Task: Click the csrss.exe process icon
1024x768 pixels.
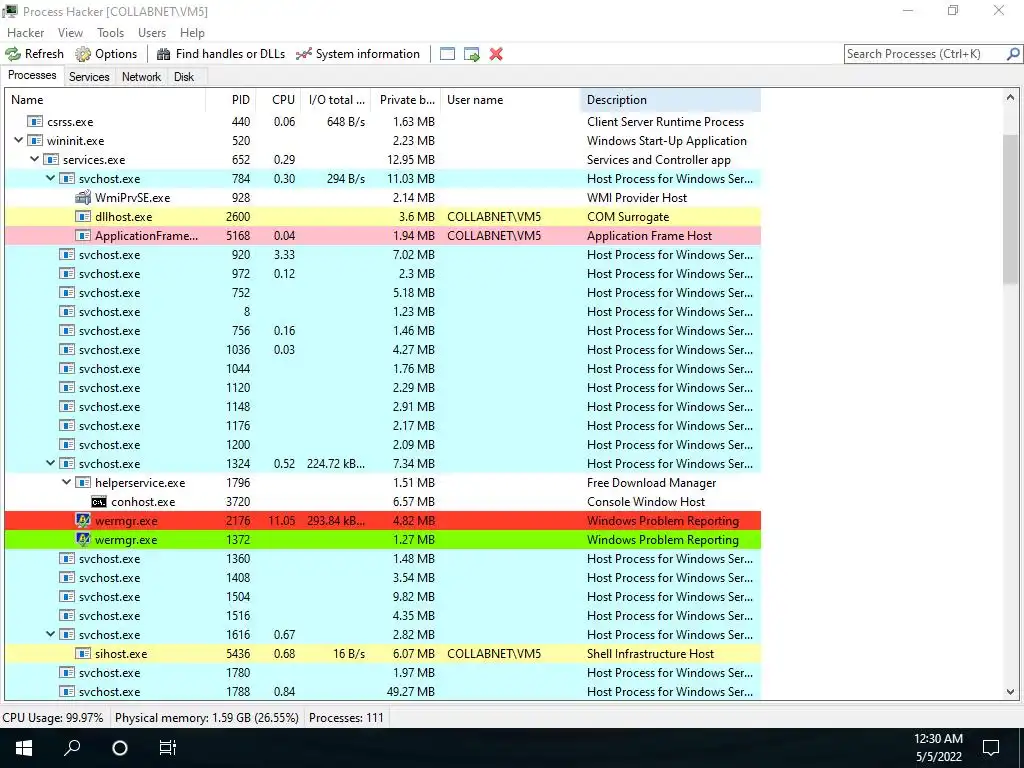Action: 35,121
